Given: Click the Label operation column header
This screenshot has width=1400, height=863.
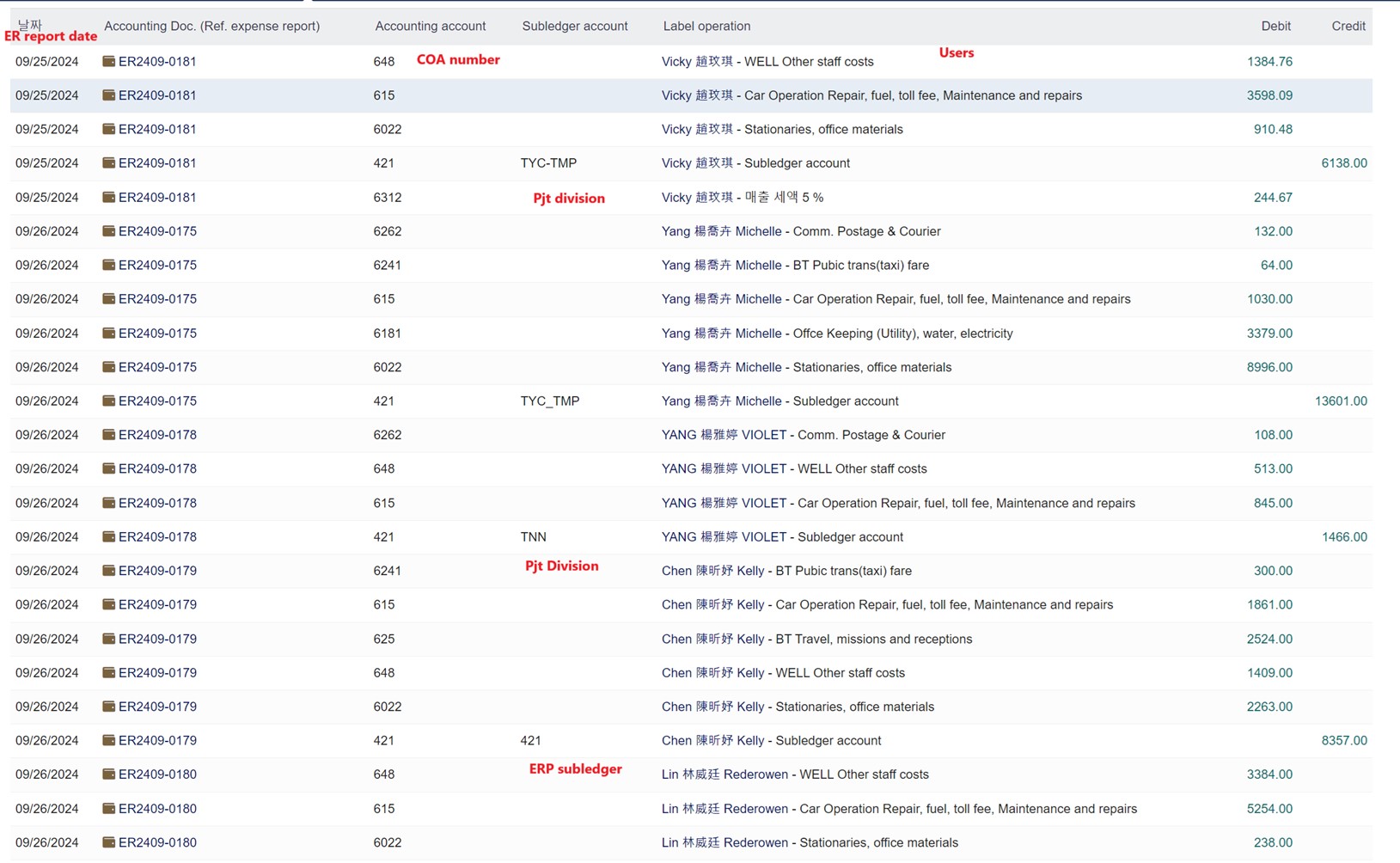Looking at the screenshot, I should tap(706, 26).
